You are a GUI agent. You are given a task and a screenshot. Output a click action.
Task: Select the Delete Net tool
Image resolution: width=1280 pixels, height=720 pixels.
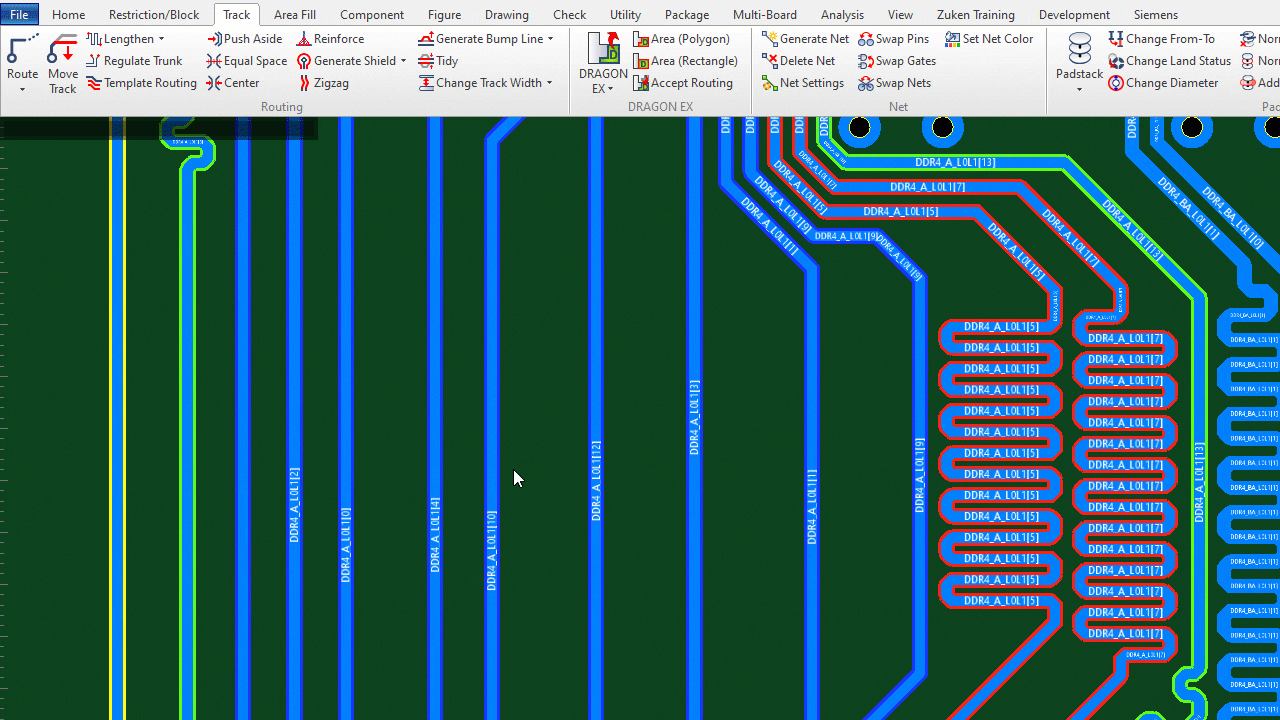799,60
